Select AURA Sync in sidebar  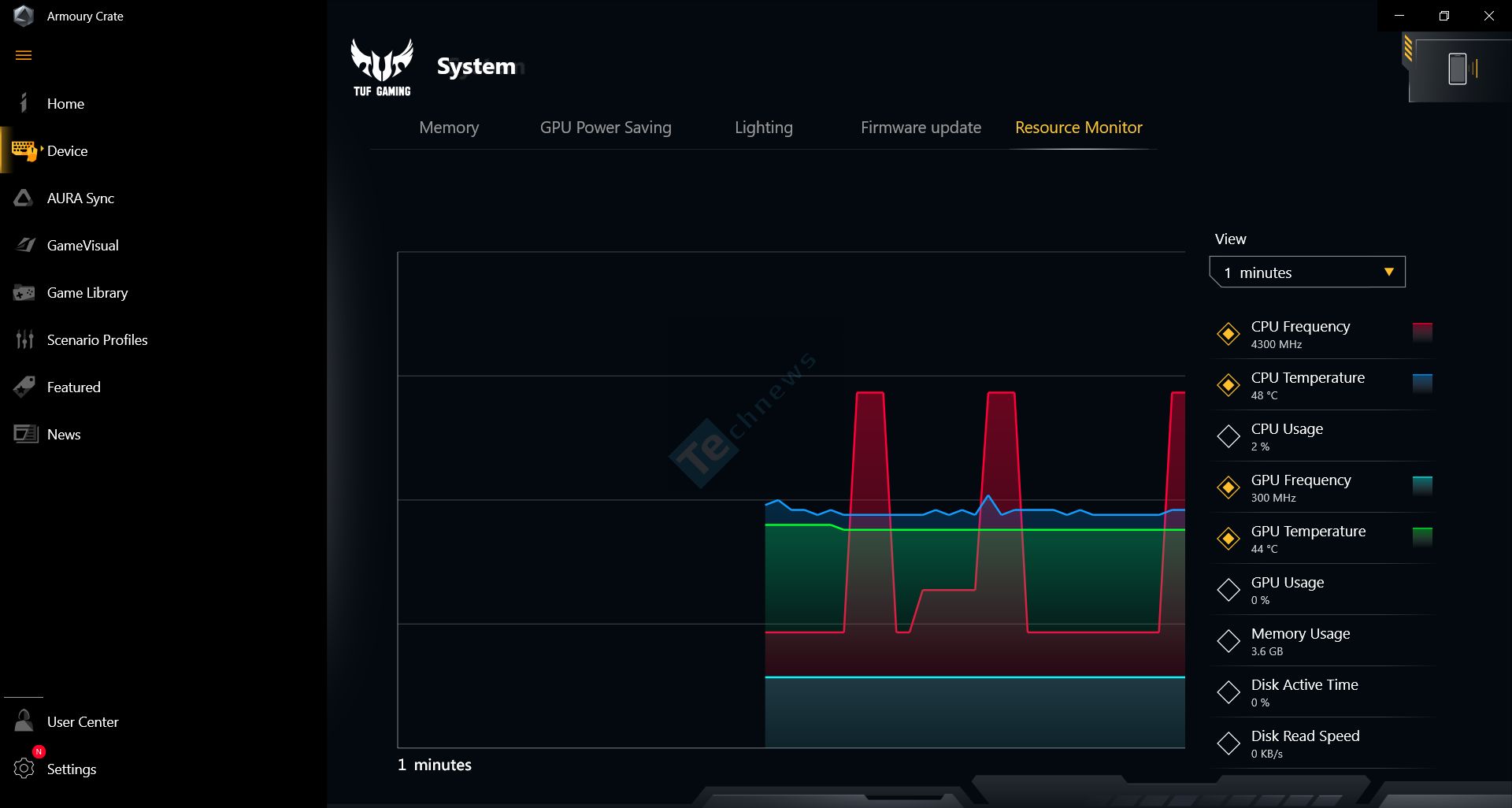tap(80, 198)
